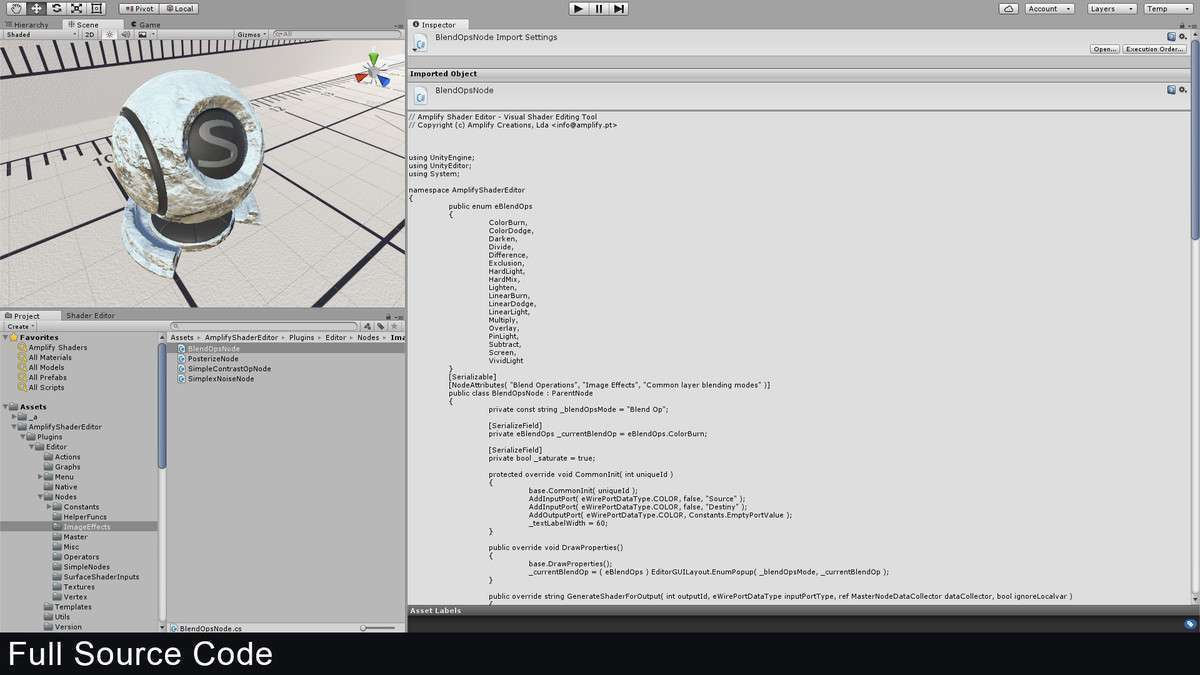Image resolution: width=1200 pixels, height=675 pixels.
Task: Expand the _a folder
Action: pyautogui.click(x=14, y=417)
